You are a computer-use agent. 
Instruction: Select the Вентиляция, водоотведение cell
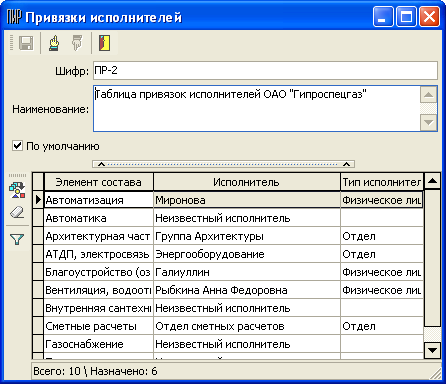tap(99, 290)
